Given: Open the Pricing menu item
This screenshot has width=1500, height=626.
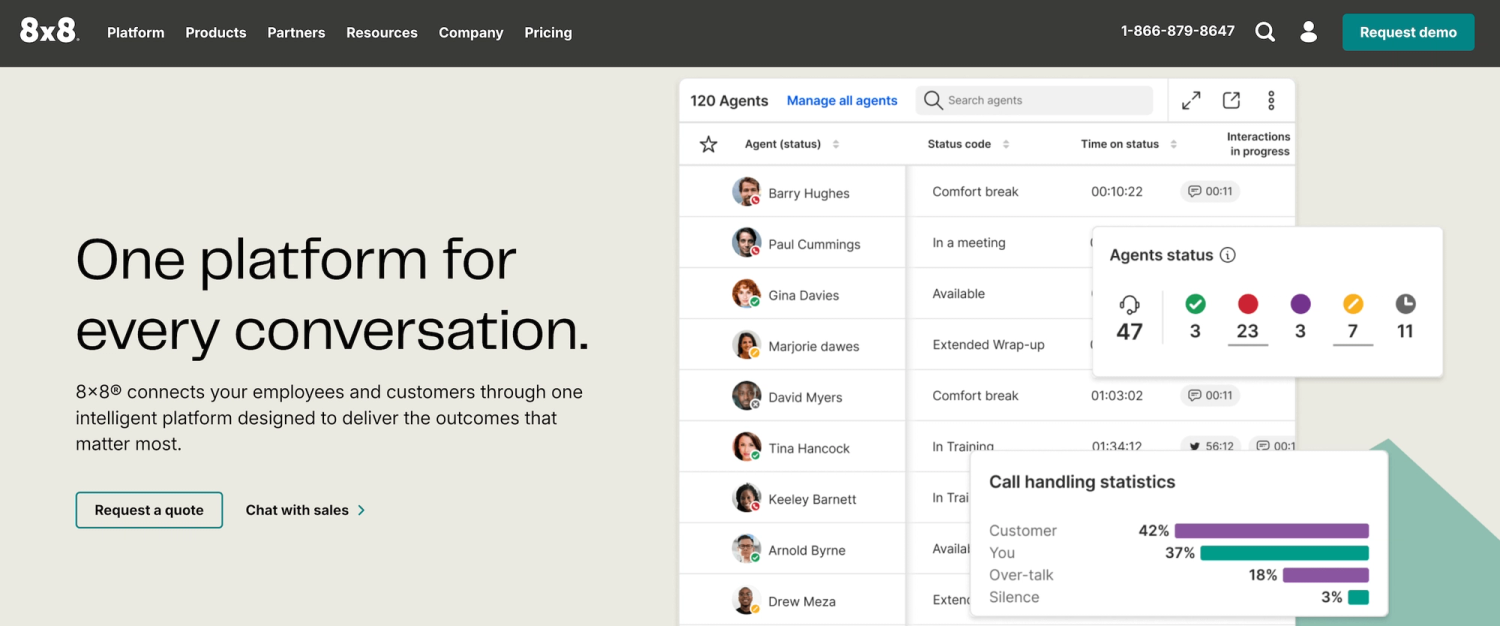Looking at the screenshot, I should click(548, 32).
